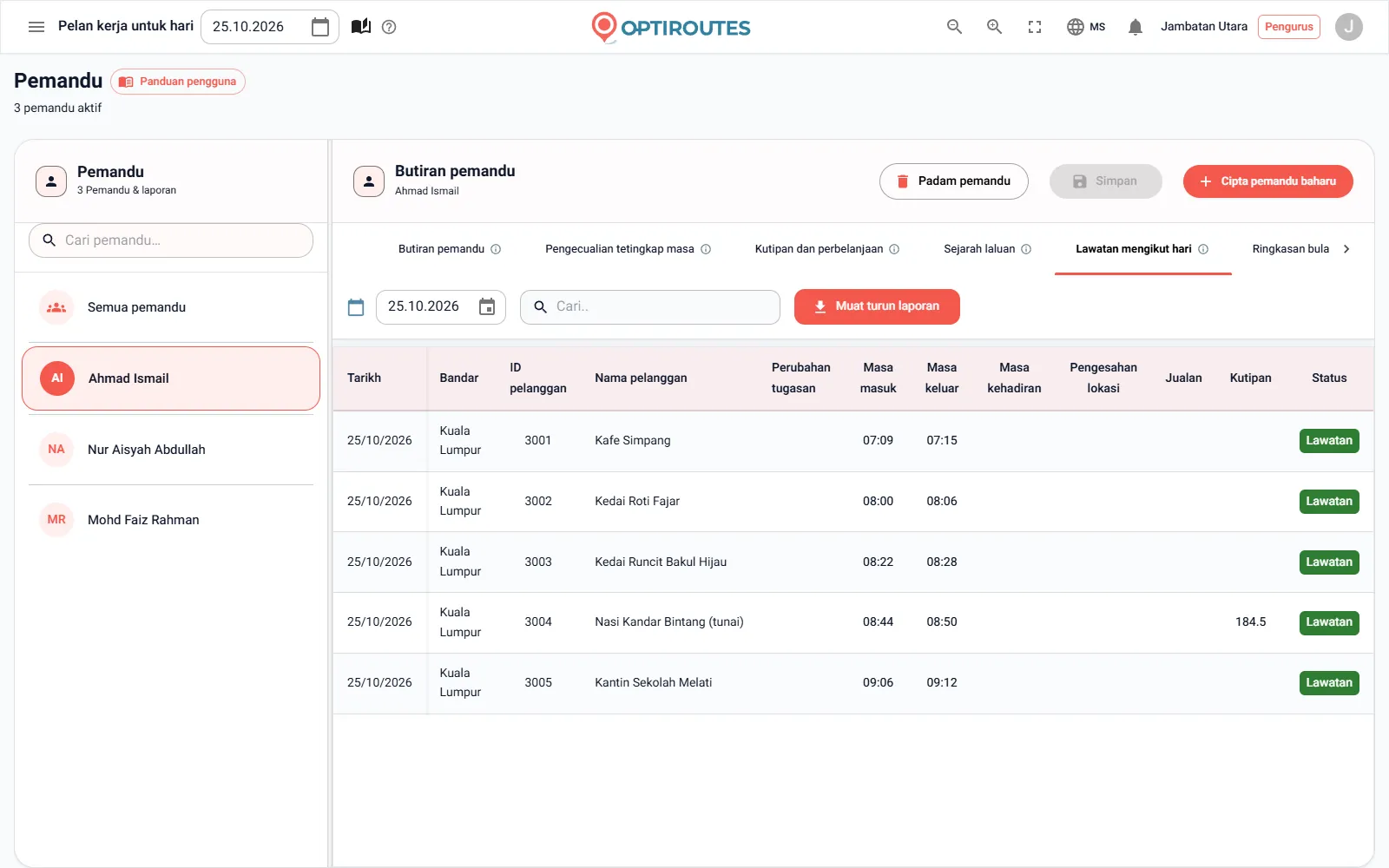Open Ringkasan bulanan tab

1290,249
